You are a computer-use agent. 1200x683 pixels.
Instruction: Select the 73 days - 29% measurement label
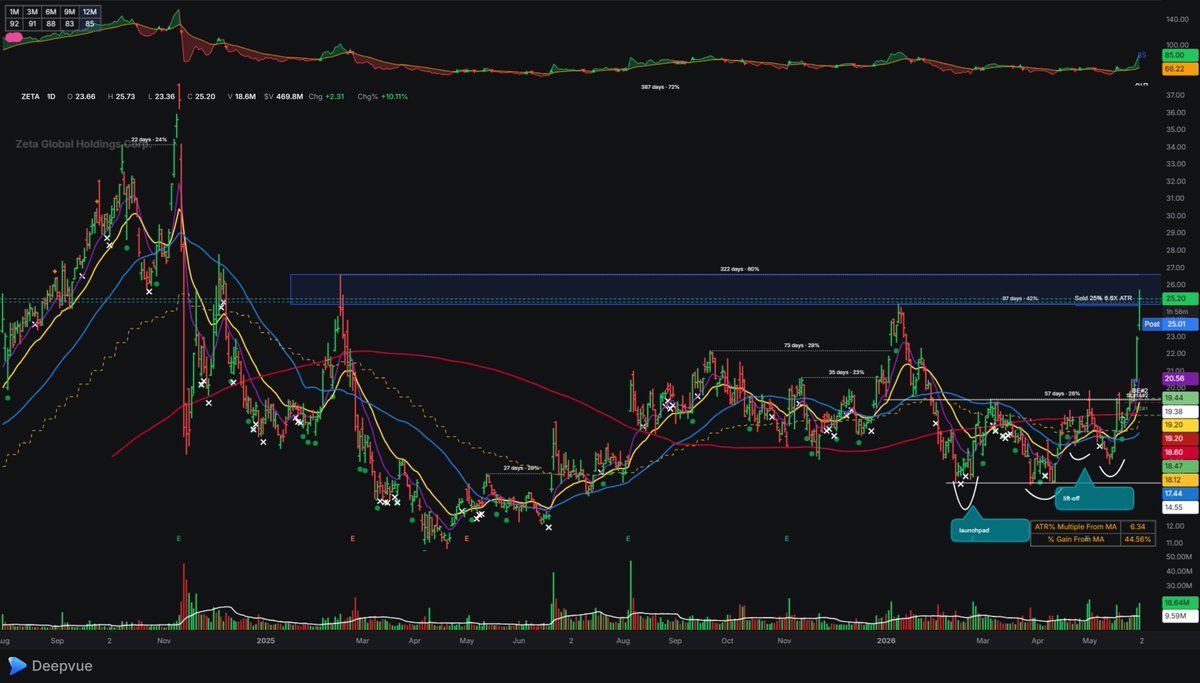pyautogui.click(x=801, y=346)
